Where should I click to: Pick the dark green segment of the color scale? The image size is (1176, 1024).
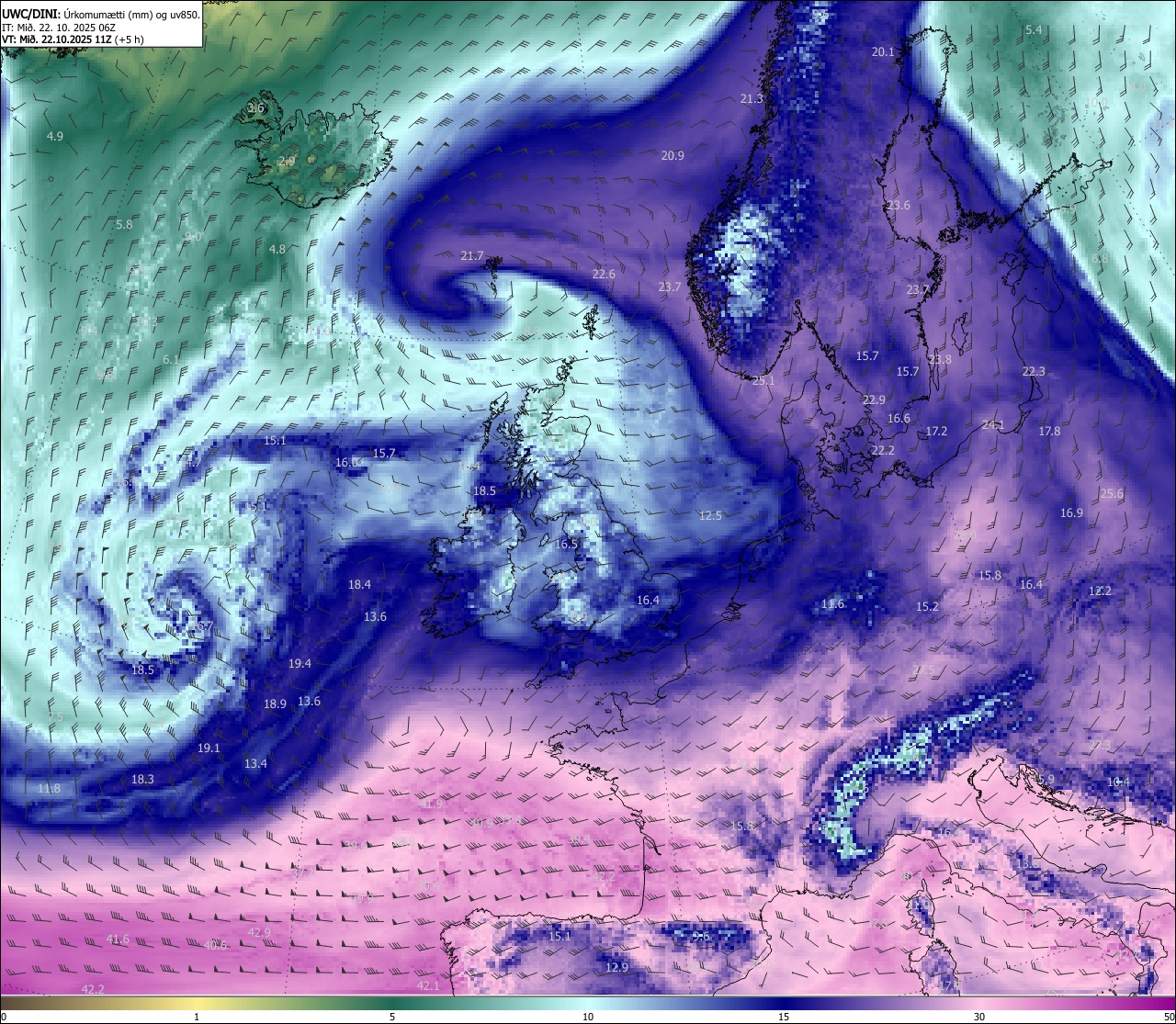coord(392,1003)
